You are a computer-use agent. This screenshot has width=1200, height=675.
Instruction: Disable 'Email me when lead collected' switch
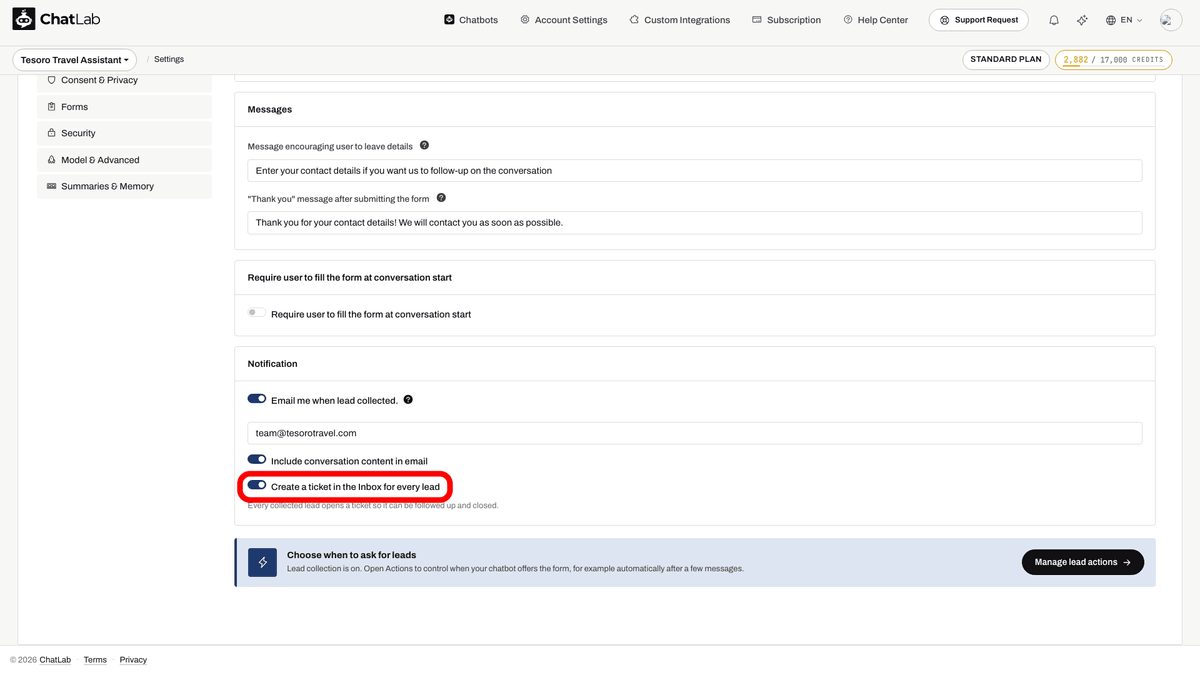tap(257, 399)
